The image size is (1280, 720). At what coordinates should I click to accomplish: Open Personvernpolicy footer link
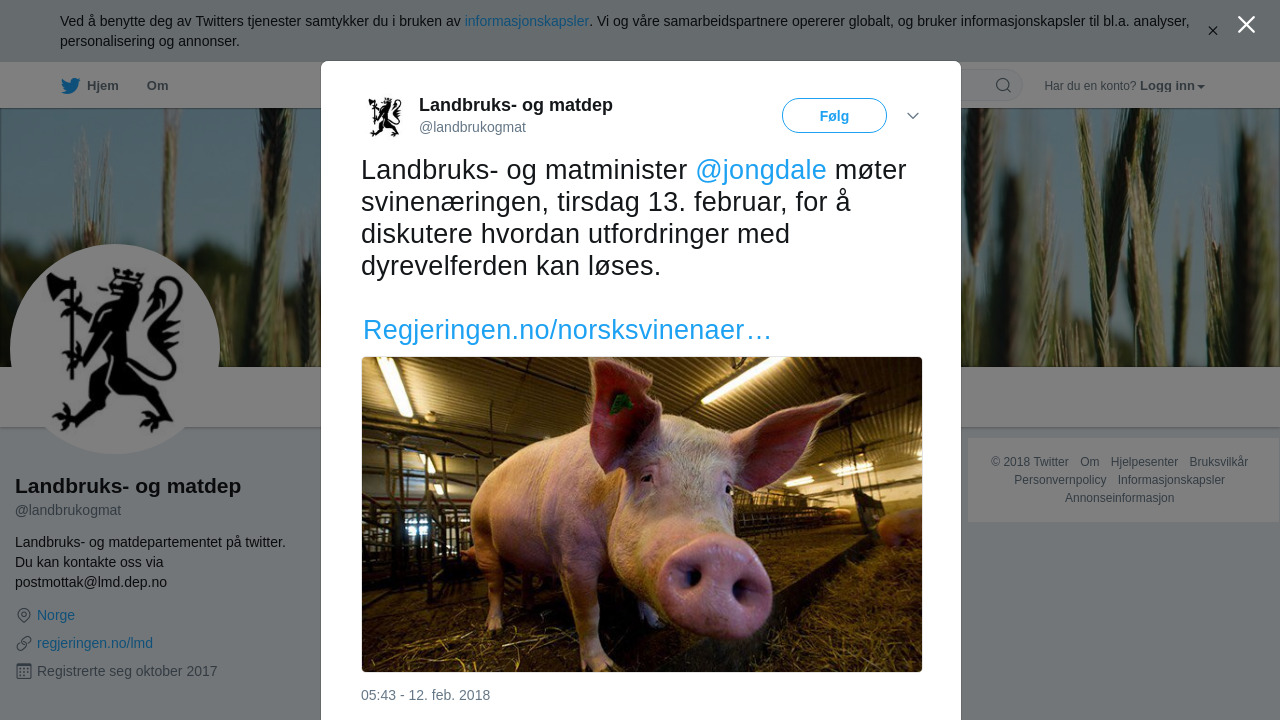tap(1060, 480)
